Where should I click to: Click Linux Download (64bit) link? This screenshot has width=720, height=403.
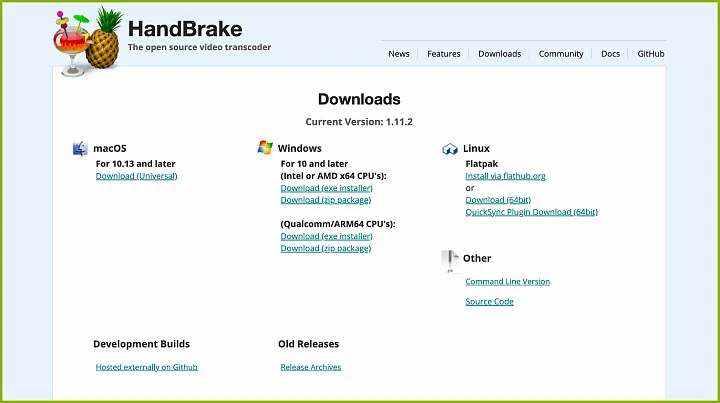(498, 200)
